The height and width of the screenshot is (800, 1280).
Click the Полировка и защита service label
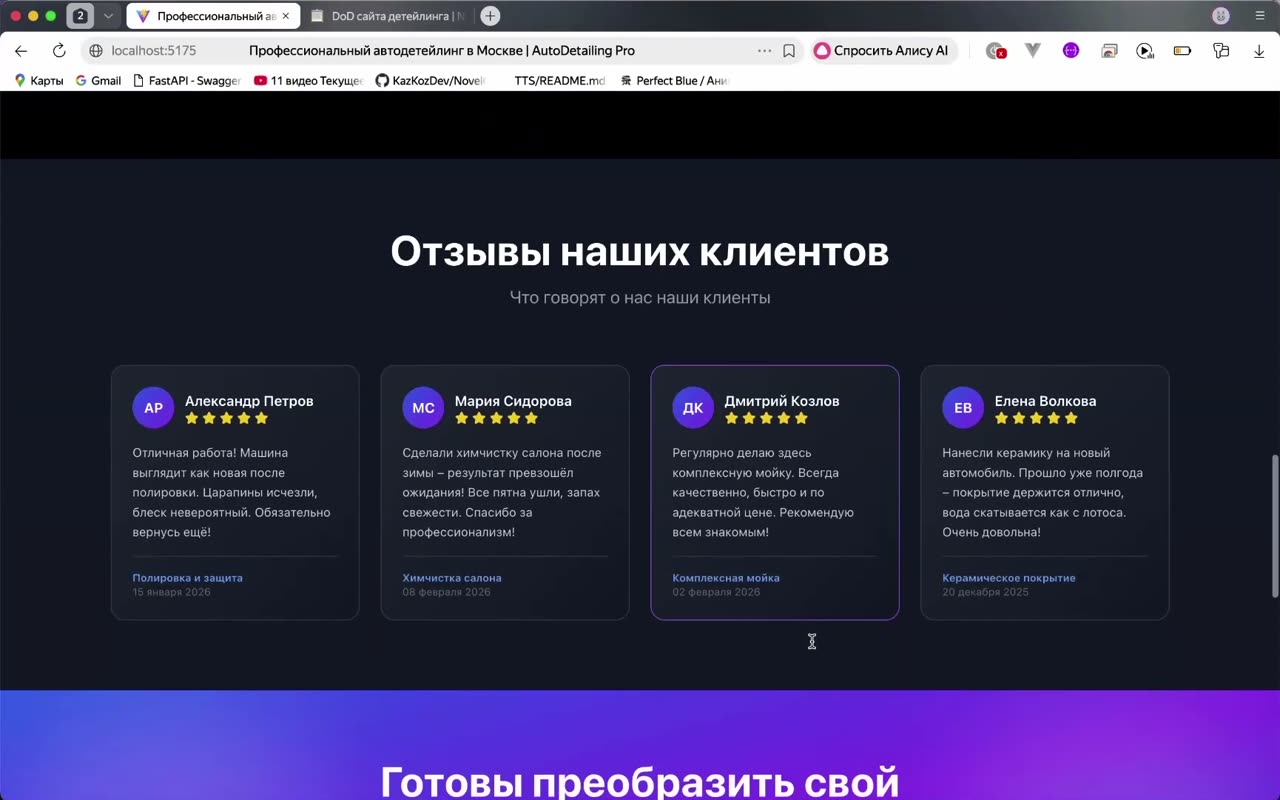point(188,578)
